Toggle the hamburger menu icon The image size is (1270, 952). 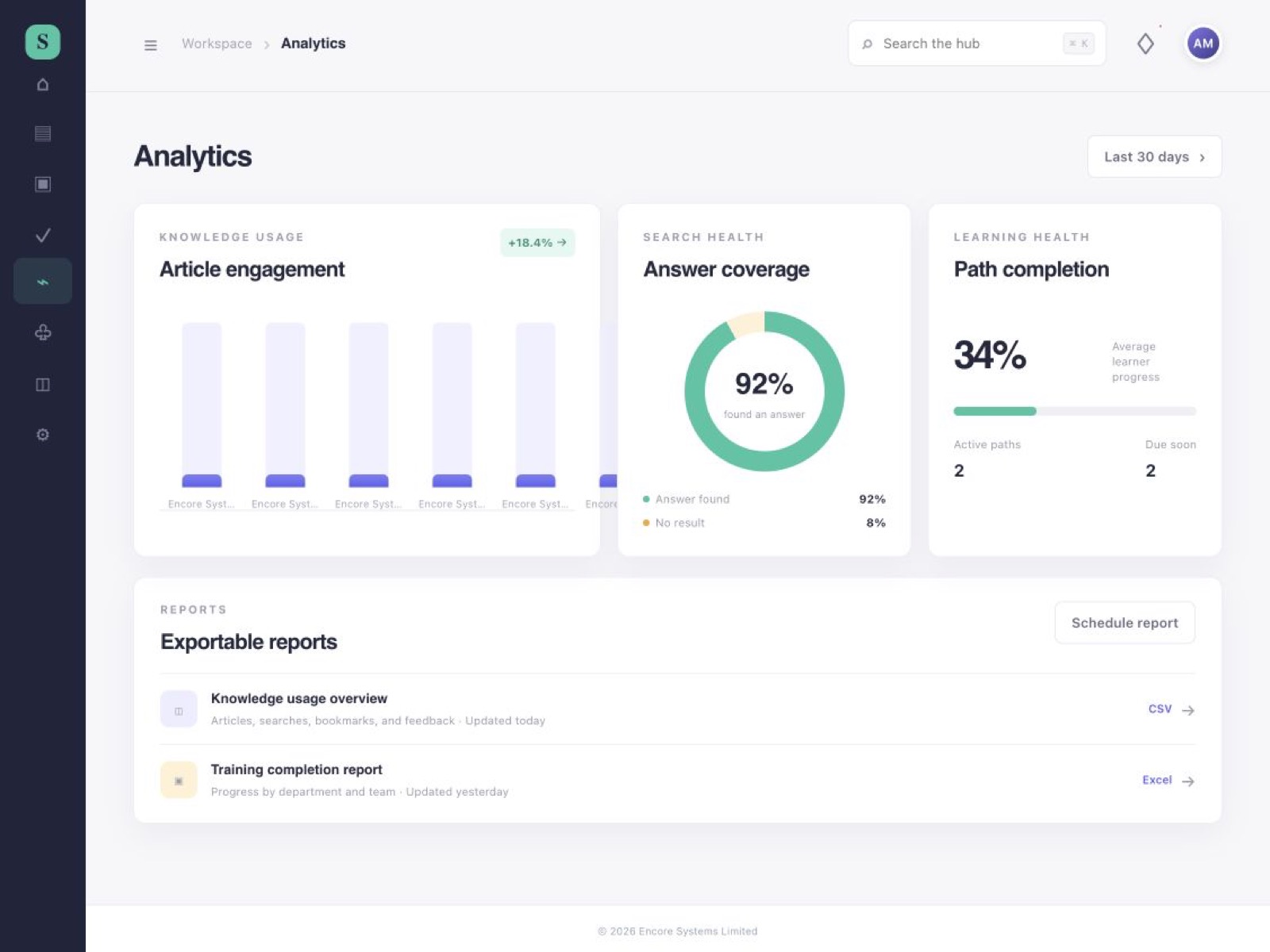point(151,45)
